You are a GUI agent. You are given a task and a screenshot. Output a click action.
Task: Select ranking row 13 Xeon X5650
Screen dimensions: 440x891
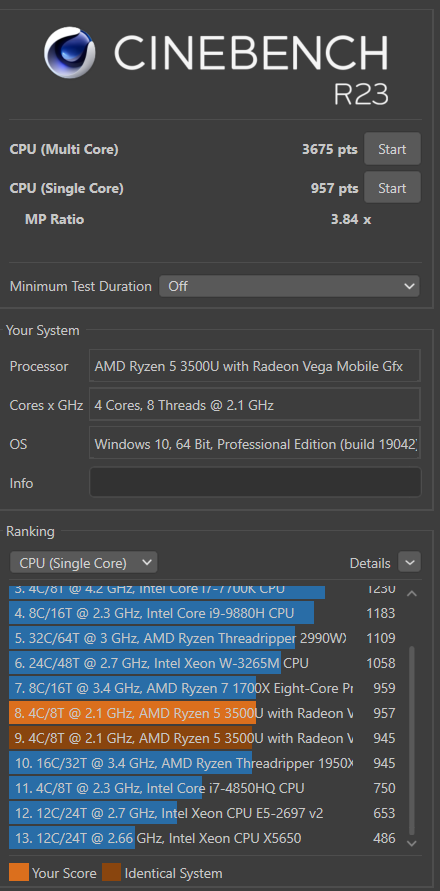tap(203, 838)
